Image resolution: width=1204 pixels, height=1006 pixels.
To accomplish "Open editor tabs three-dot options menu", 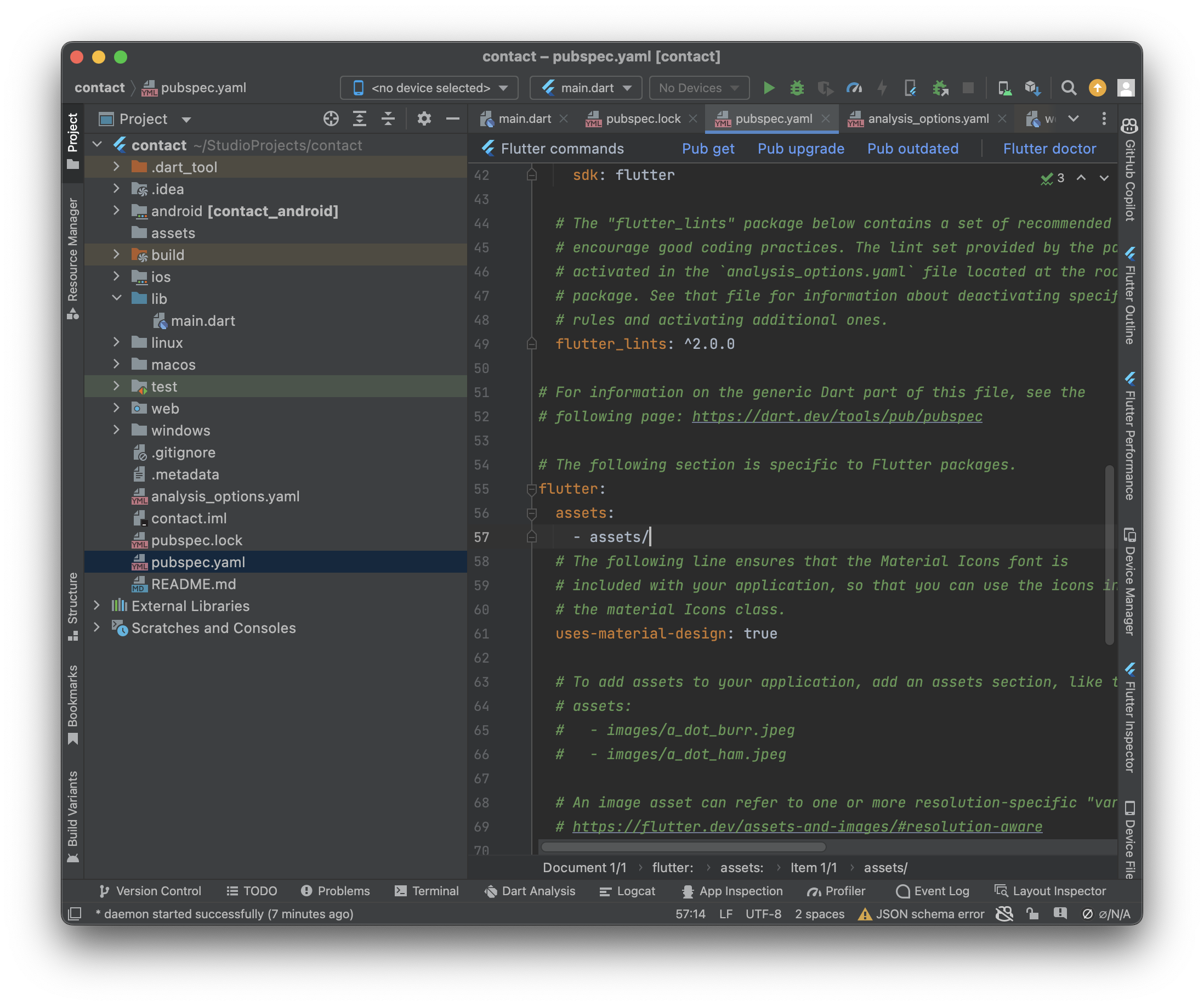I will coord(1104,118).
